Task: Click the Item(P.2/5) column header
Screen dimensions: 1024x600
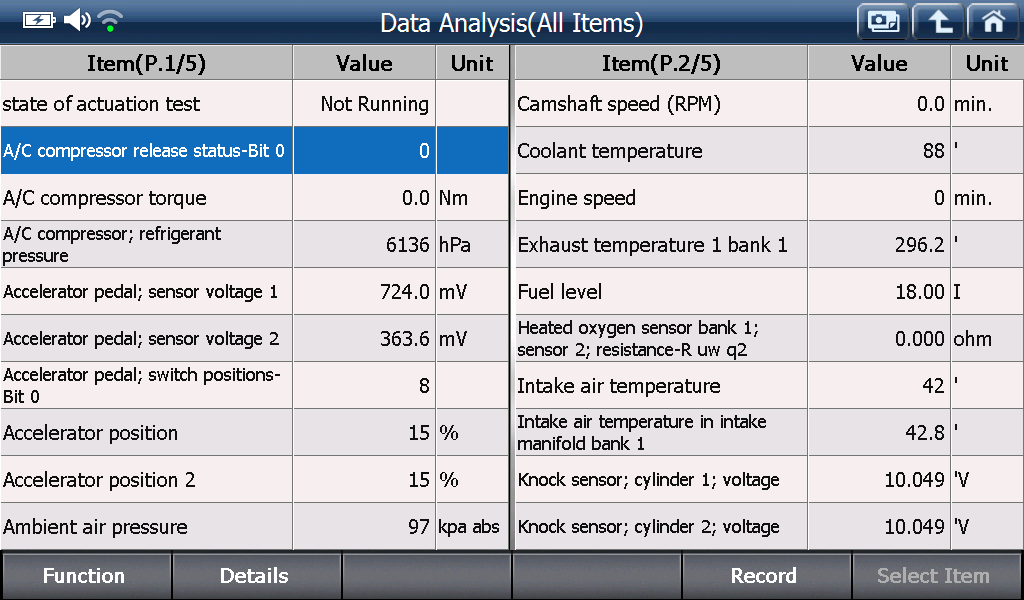Action: (x=661, y=63)
